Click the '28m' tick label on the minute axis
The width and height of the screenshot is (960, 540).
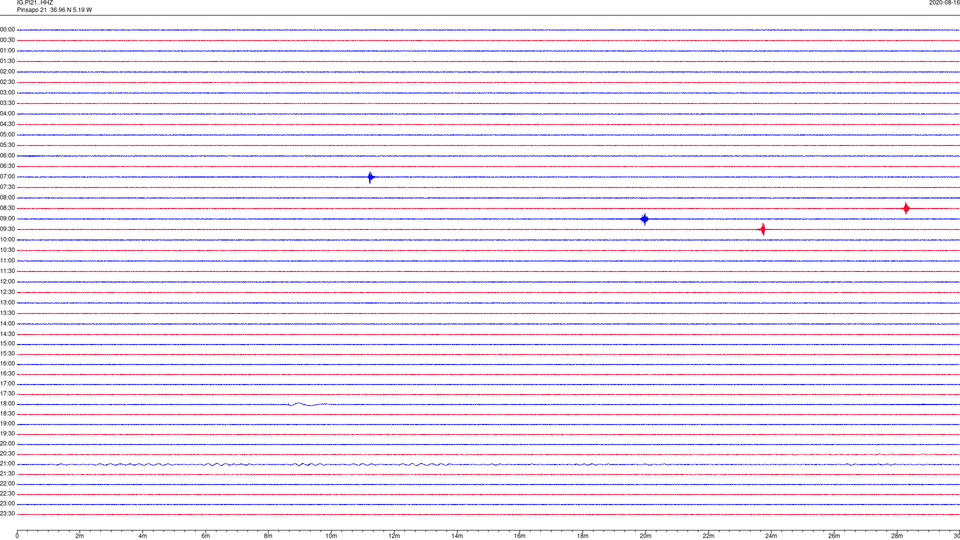897,536
